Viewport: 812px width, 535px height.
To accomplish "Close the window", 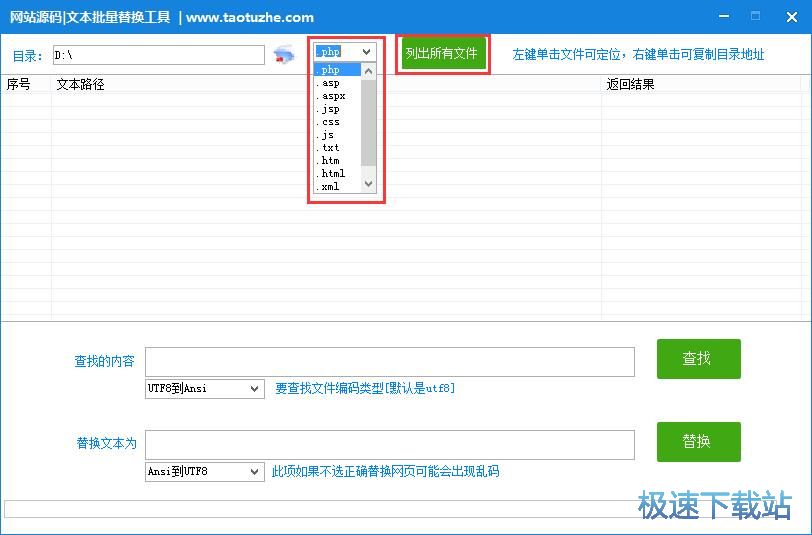I will click(791, 17).
